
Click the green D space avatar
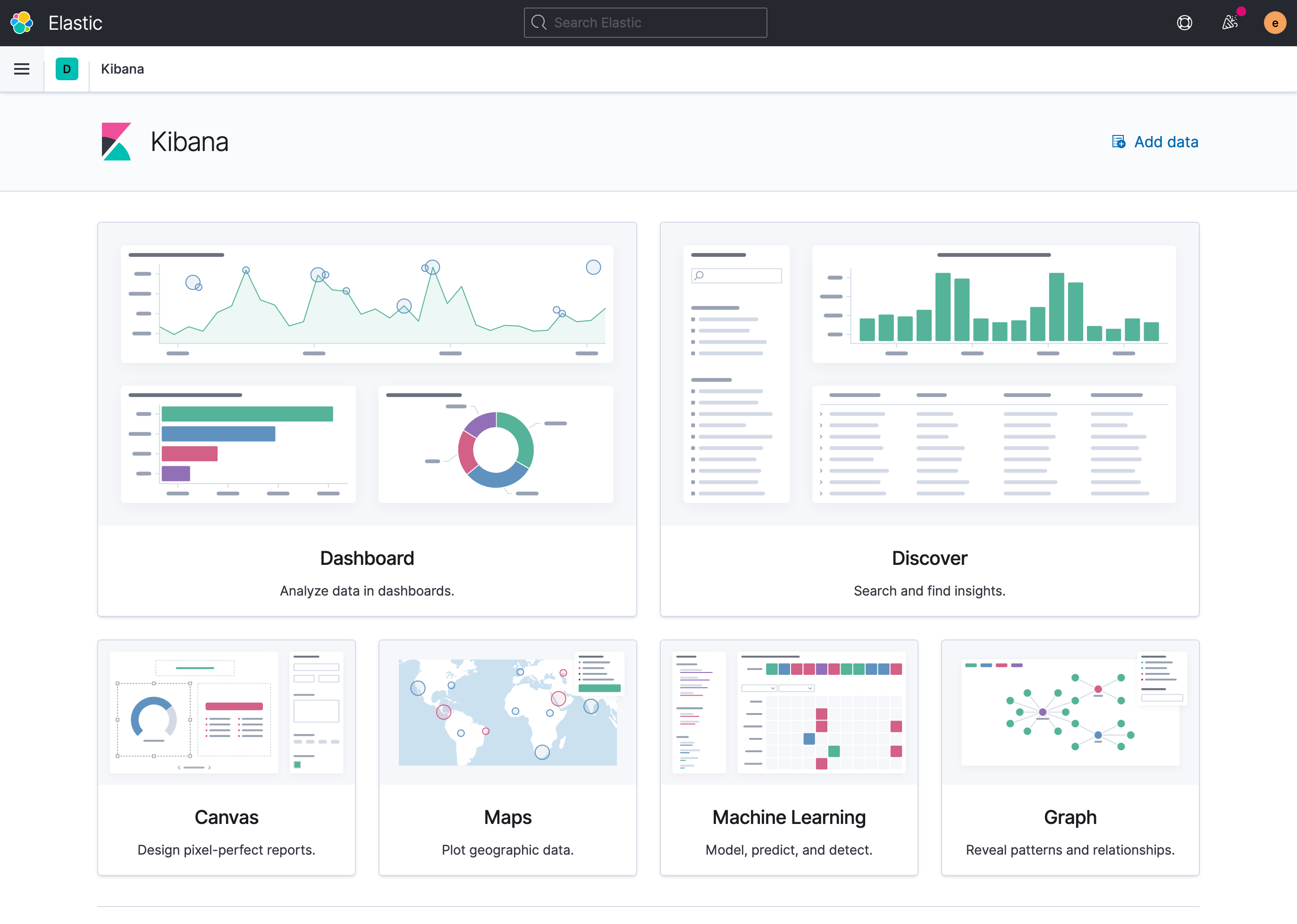point(67,69)
